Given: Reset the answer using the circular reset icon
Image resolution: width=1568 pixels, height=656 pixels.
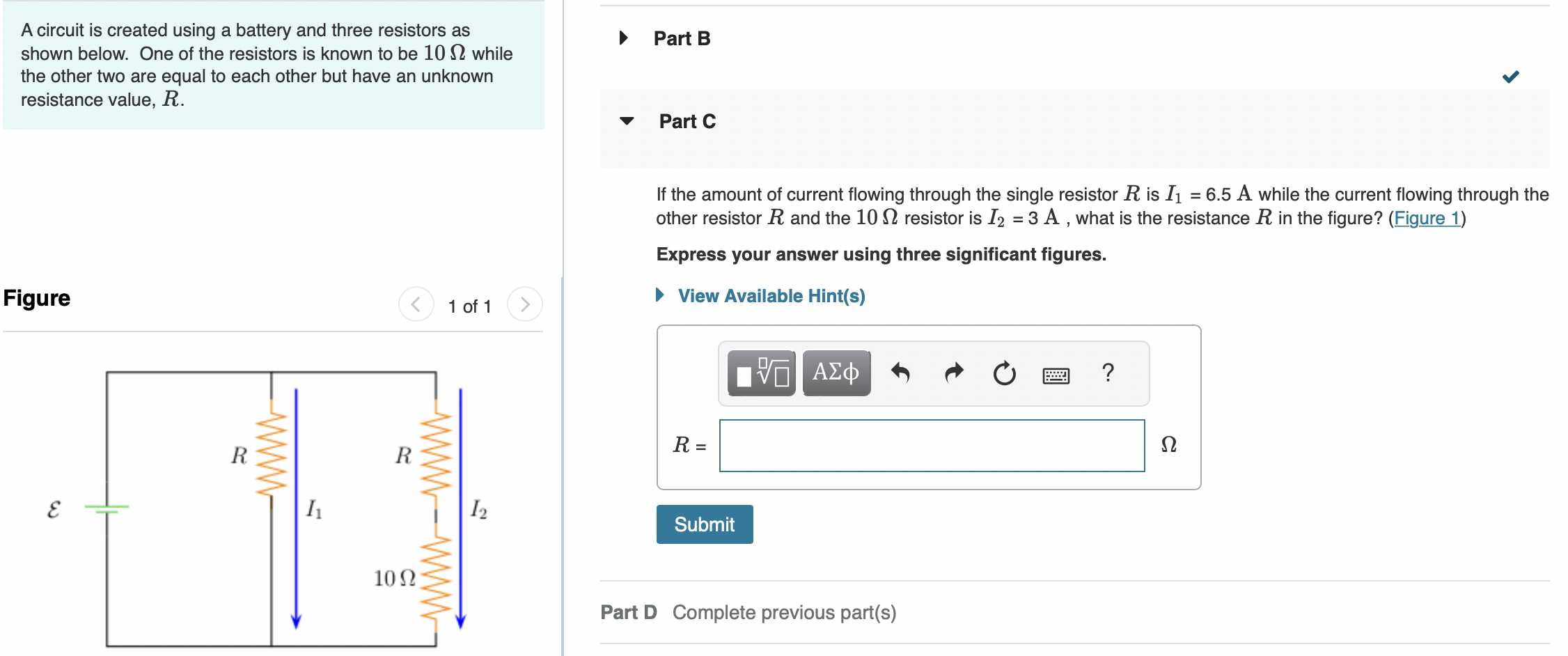Looking at the screenshot, I should coord(1004,373).
